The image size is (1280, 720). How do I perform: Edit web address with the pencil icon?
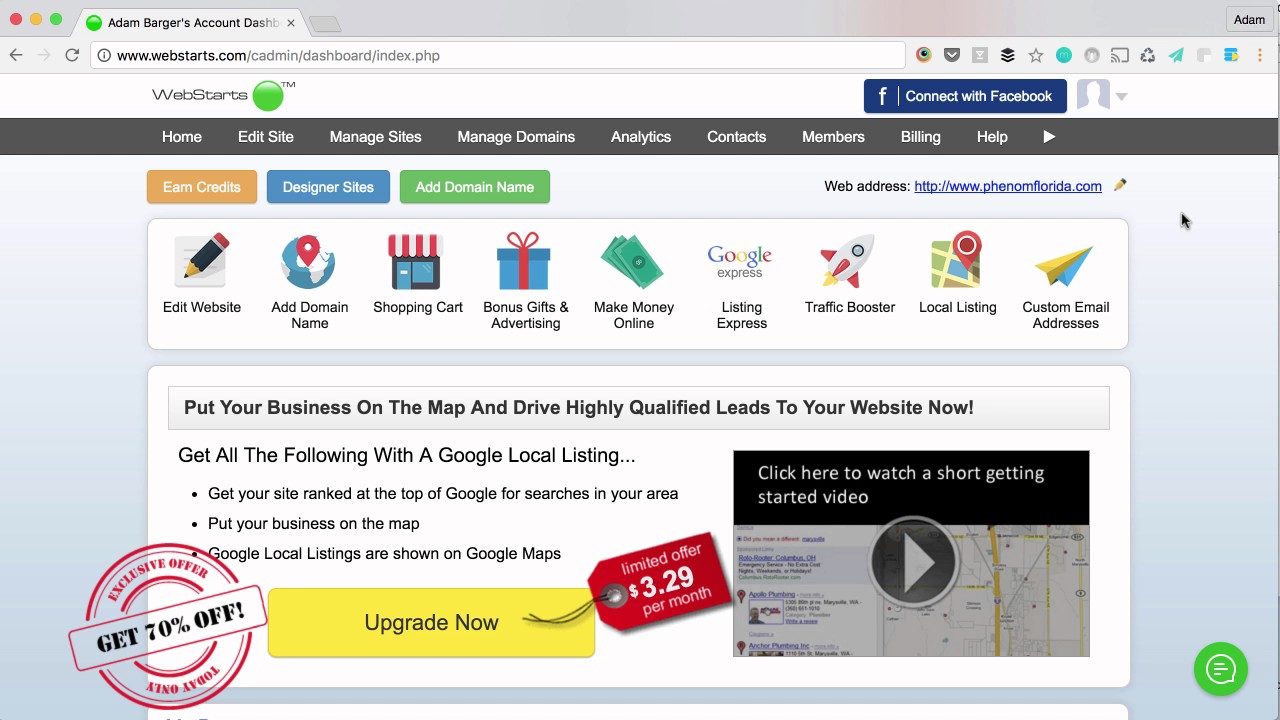(1120, 185)
